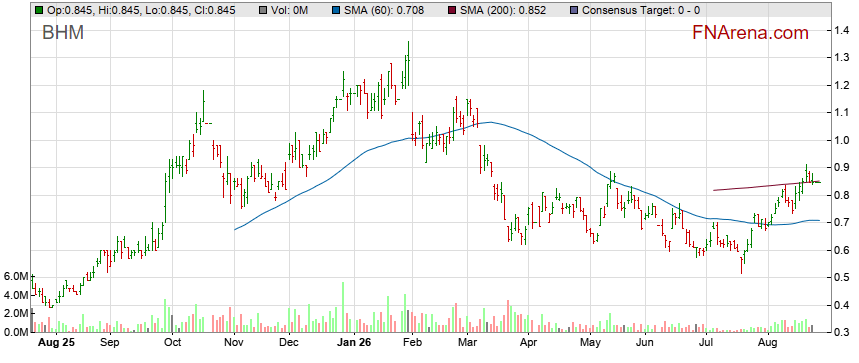The width and height of the screenshot is (859, 363).
Task: Click the 1.0 price axis label
Action: [x=843, y=140]
